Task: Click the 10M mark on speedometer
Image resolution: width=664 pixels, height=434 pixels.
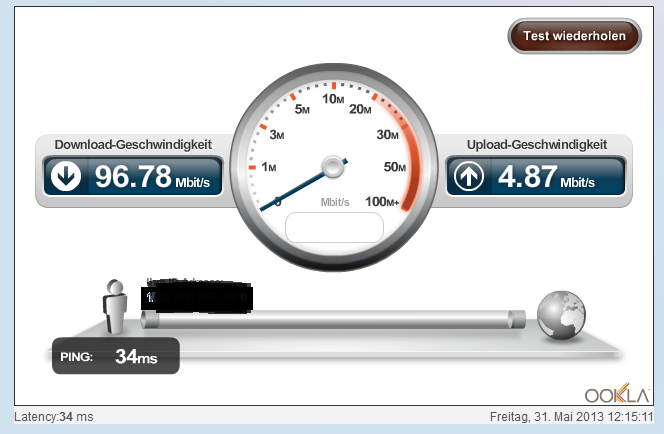Action: pyautogui.click(x=333, y=99)
